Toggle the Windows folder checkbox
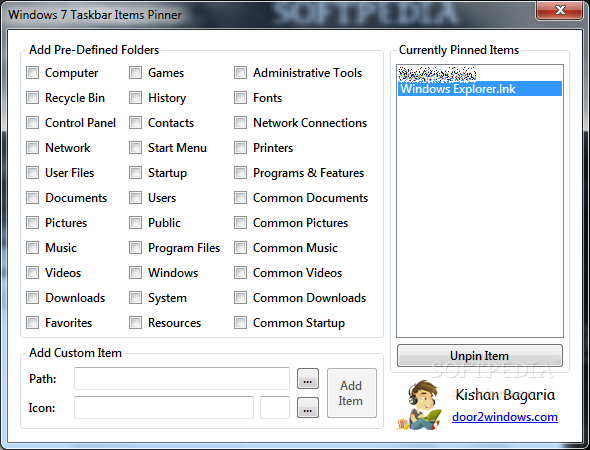This screenshot has height=450, width=590. (x=135, y=273)
